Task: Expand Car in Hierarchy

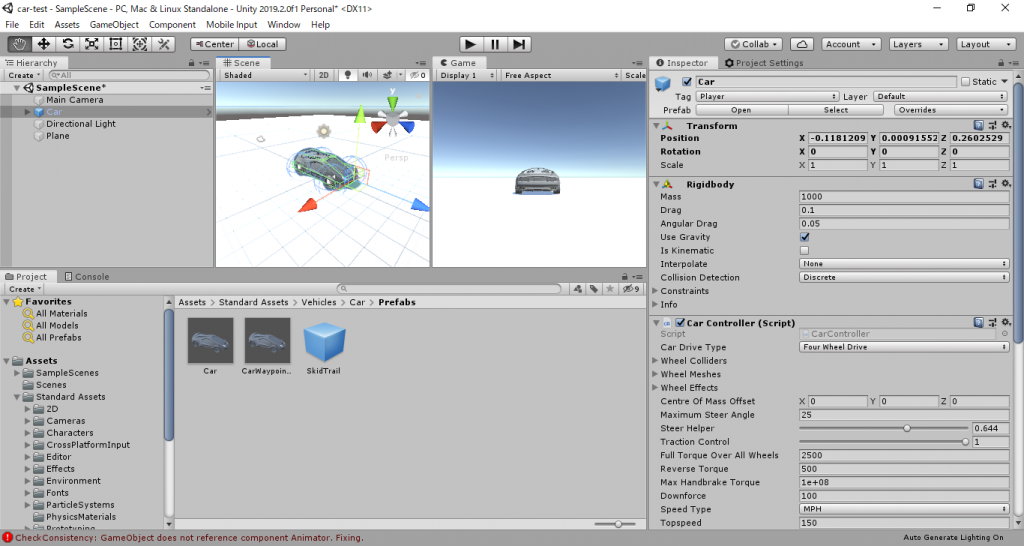Action: click(x=27, y=112)
